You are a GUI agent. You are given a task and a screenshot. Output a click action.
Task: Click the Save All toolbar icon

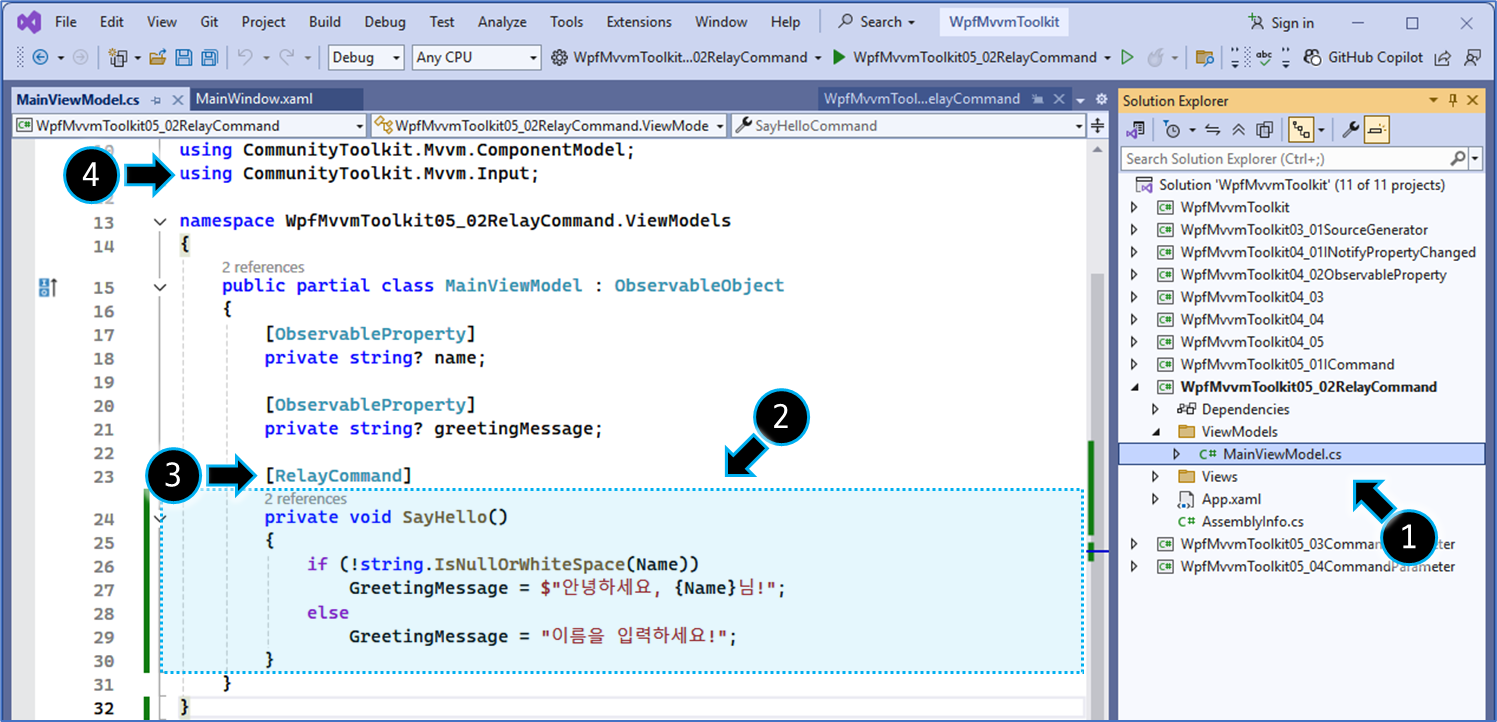[209, 58]
